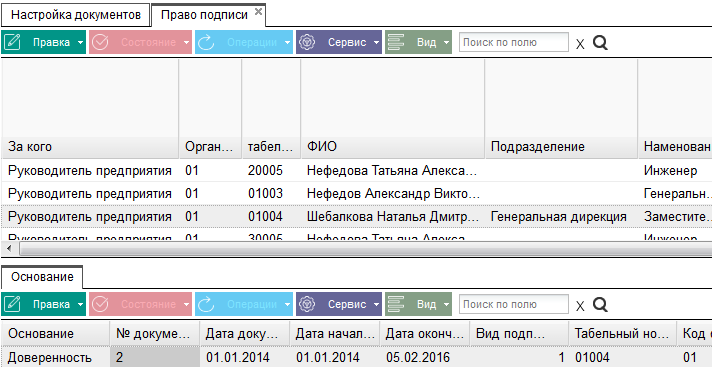
Task: Clear lower search field with X
Action: point(580,306)
